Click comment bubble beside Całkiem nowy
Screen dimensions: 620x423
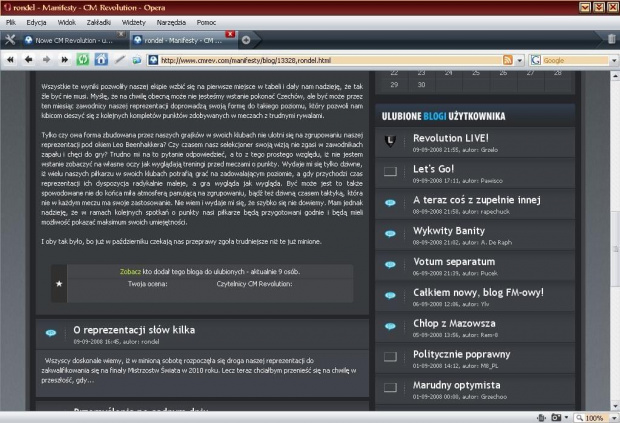coord(390,295)
